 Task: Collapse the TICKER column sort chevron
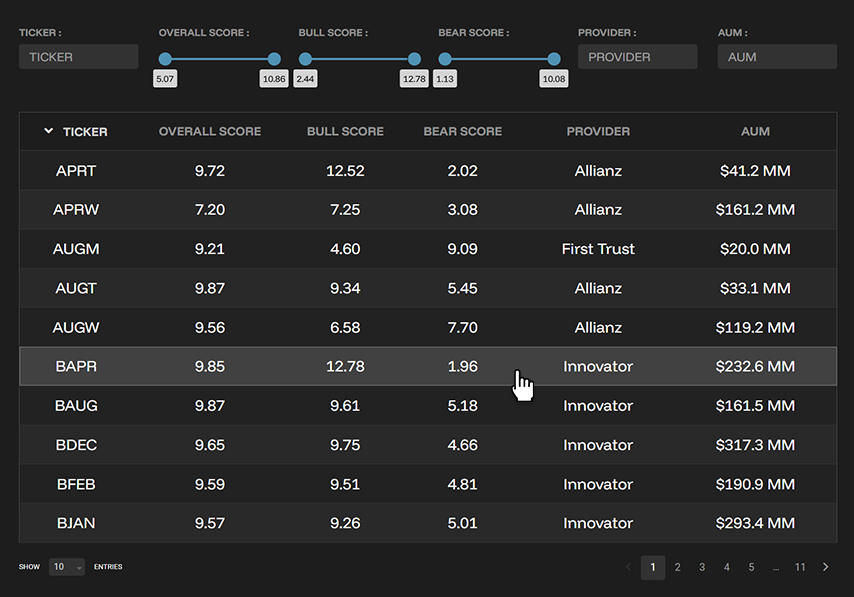[47, 131]
